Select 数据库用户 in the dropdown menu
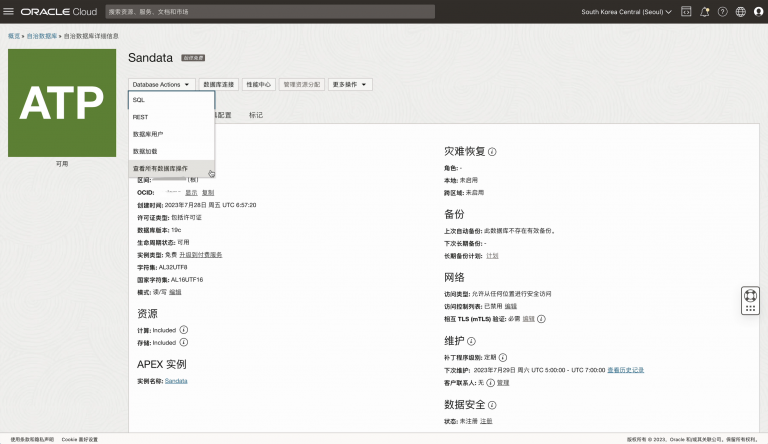This screenshot has height=444, width=768. [x=148, y=134]
